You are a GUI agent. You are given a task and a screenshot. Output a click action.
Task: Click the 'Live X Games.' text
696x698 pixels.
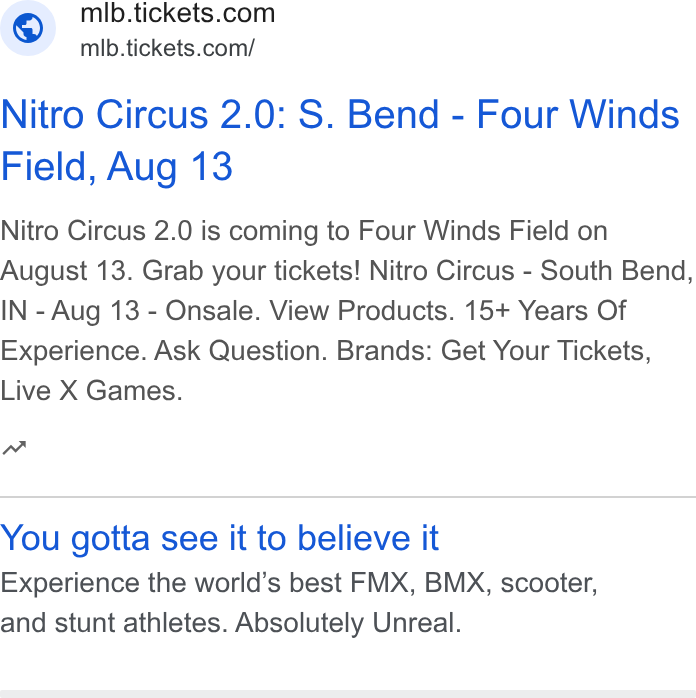[92, 391]
